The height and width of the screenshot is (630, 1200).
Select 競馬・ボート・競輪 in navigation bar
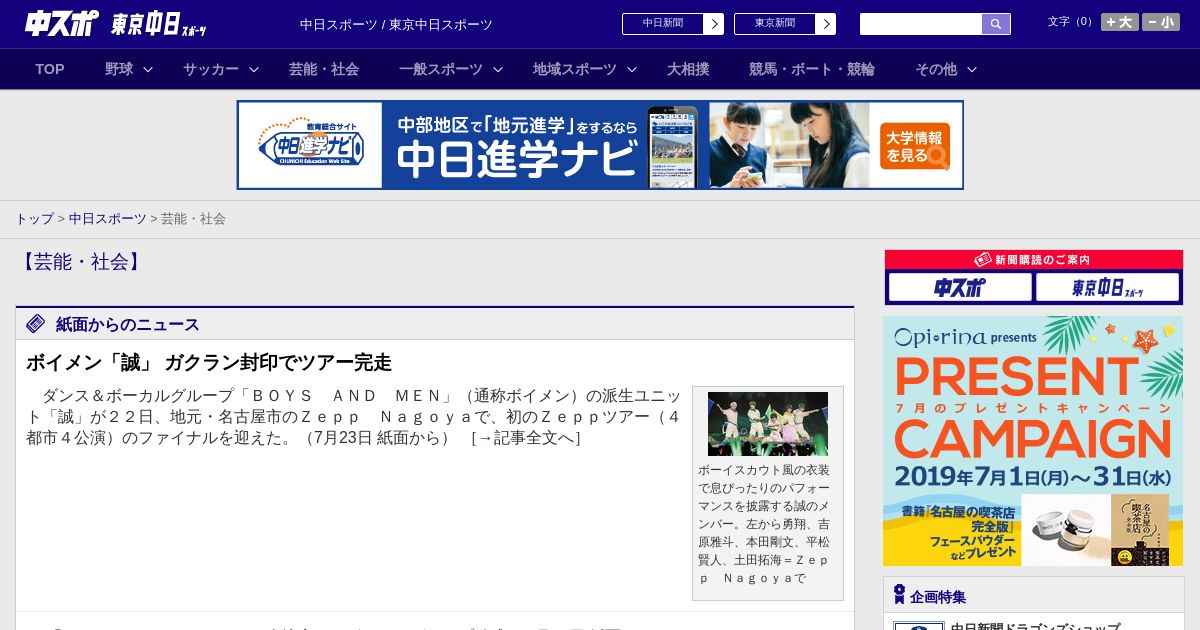click(x=812, y=69)
